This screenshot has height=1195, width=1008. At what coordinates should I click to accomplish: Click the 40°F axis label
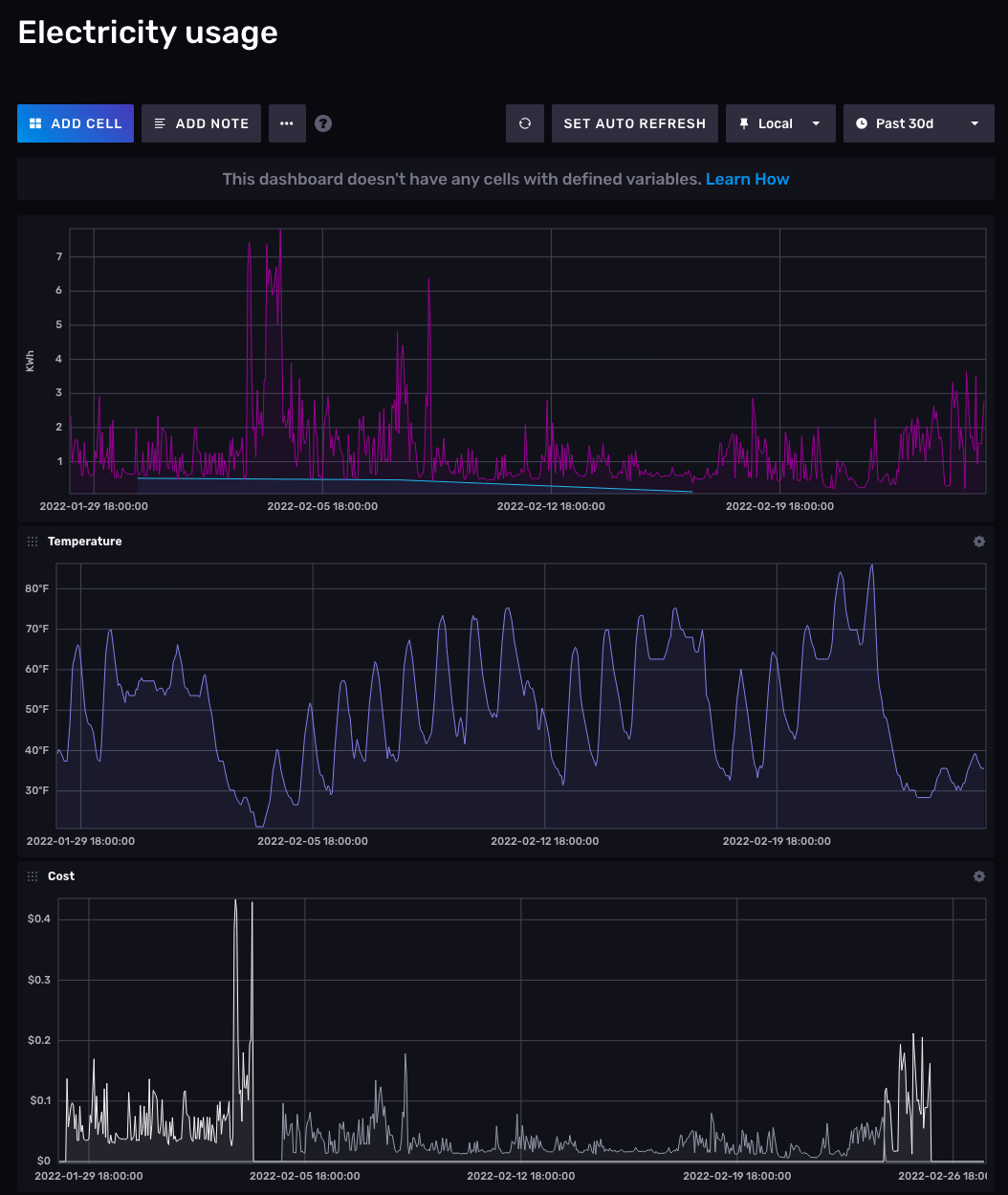(37, 750)
